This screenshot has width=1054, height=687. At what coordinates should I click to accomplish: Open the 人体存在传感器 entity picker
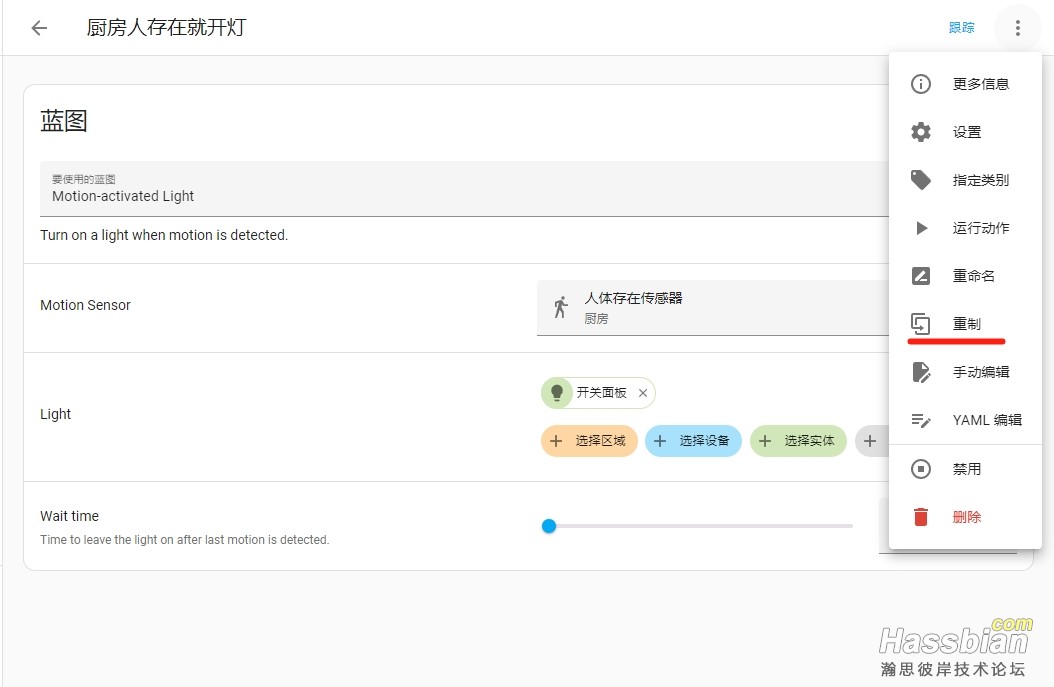(713, 308)
